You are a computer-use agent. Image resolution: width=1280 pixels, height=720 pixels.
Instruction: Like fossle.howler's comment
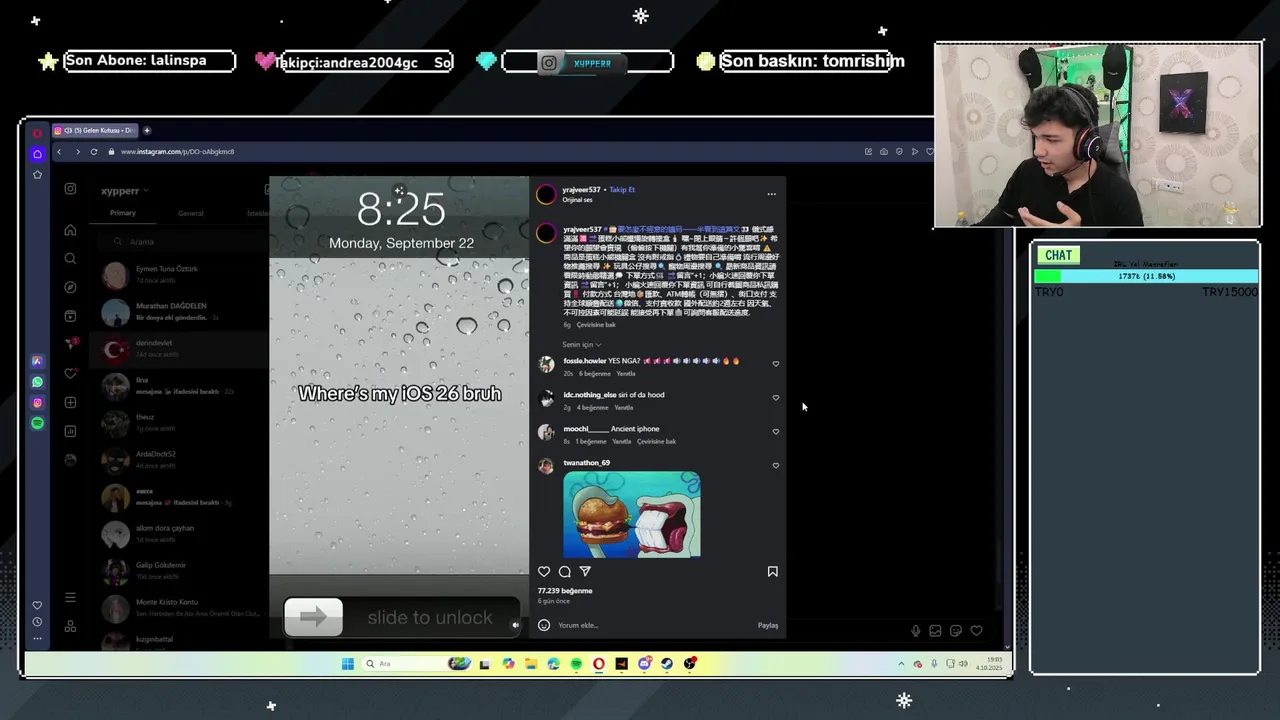click(776, 364)
